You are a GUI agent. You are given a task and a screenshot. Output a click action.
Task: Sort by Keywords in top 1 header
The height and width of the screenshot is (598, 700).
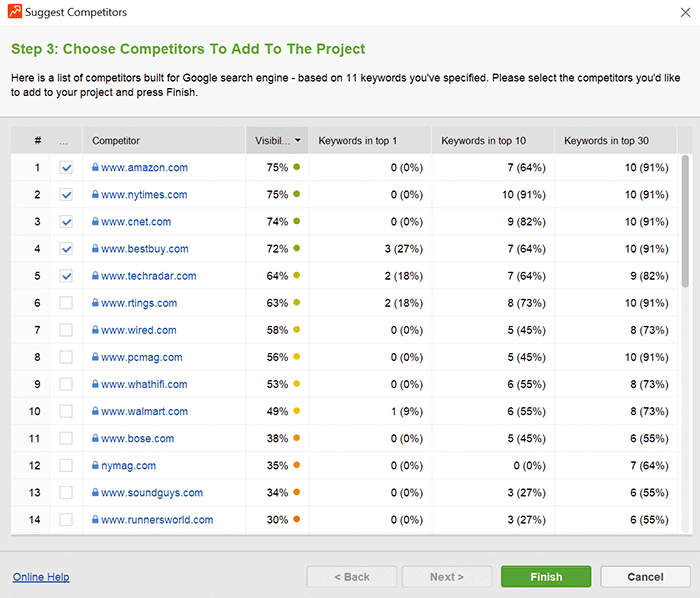click(370, 141)
